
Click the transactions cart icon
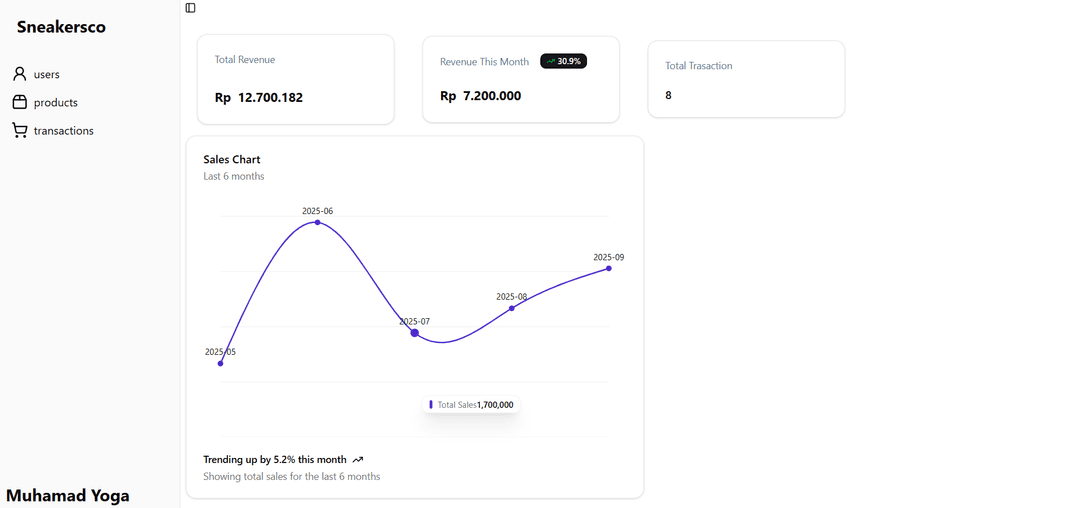(x=19, y=130)
